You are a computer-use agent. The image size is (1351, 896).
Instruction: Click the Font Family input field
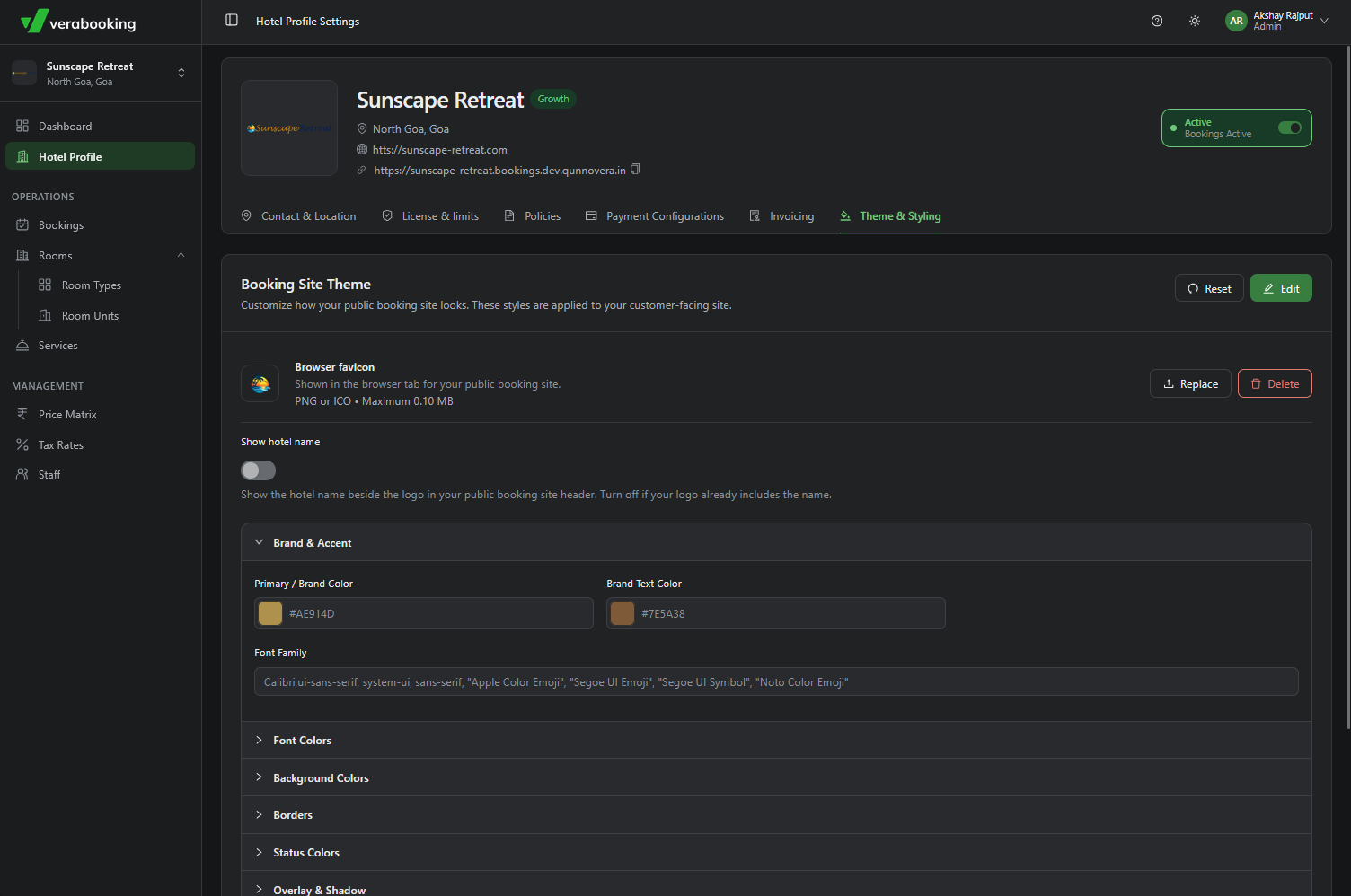click(x=776, y=681)
